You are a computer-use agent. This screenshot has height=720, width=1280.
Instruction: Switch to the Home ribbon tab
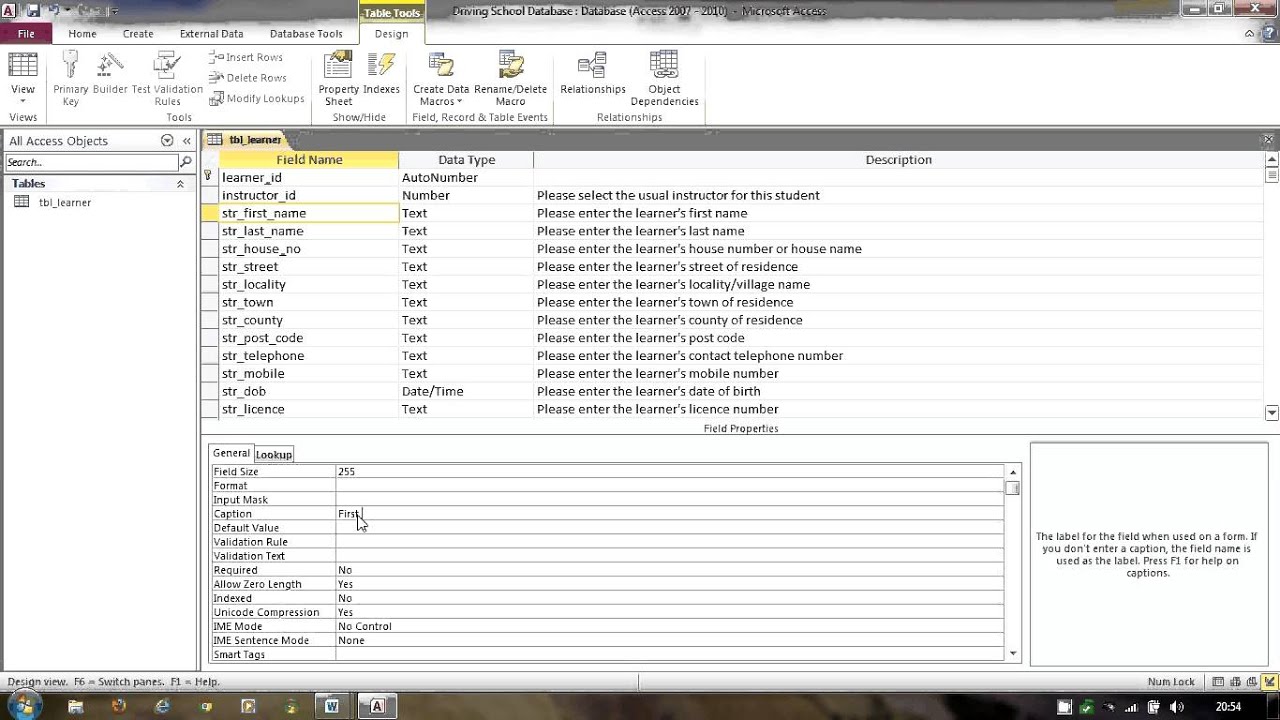point(82,33)
